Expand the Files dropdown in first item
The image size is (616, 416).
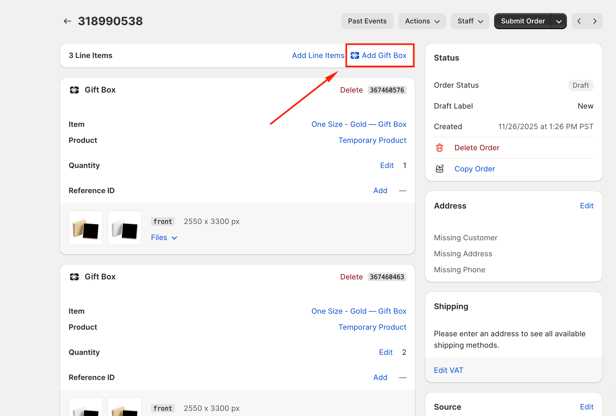tap(164, 238)
